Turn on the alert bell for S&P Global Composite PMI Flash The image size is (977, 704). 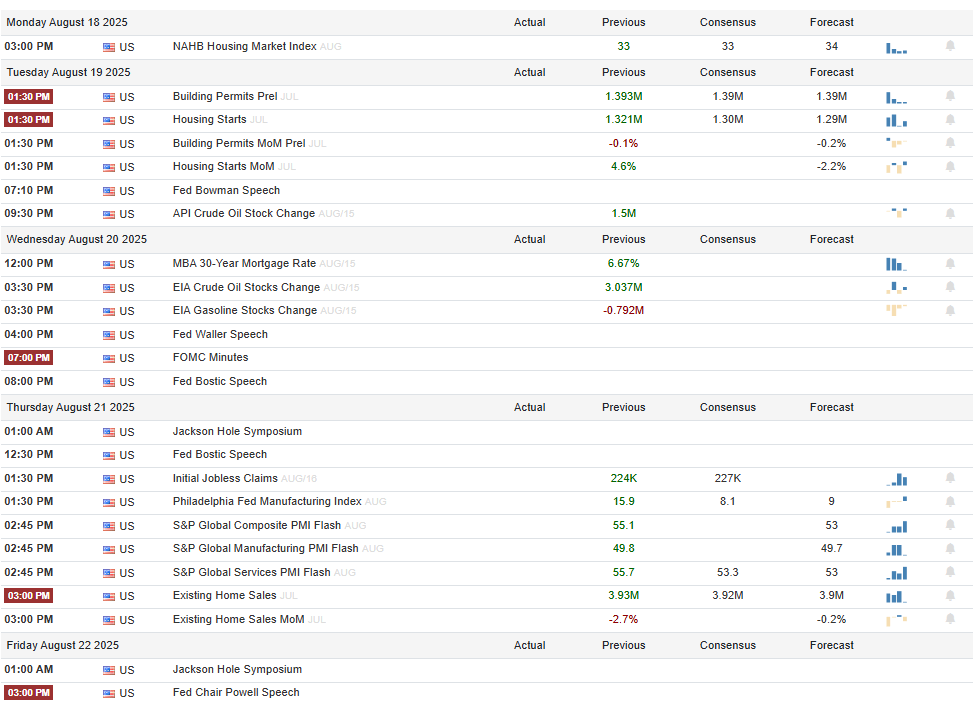tap(950, 525)
